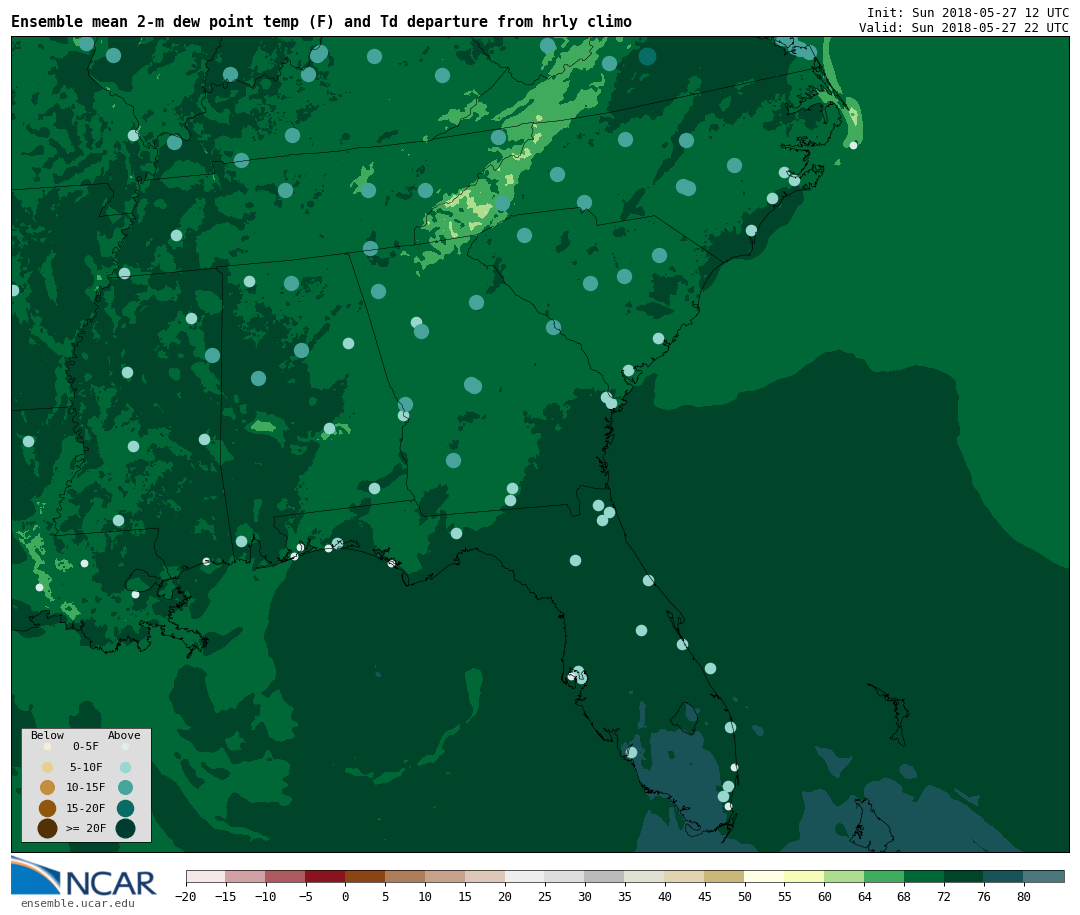Click the Below 0-5F legend dot

tap(48, 746)
